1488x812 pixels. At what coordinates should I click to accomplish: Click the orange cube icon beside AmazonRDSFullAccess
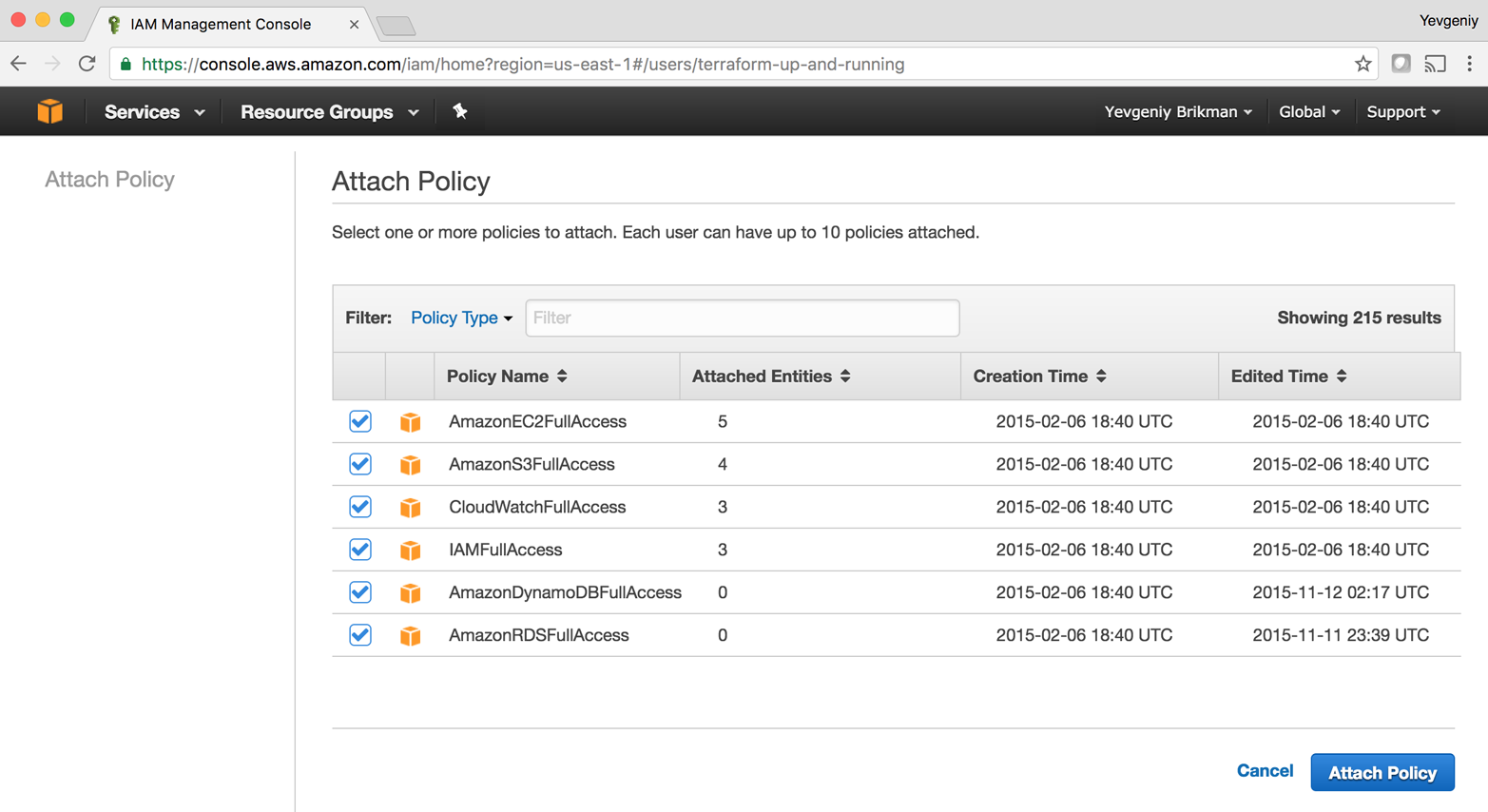click(409, 634)
